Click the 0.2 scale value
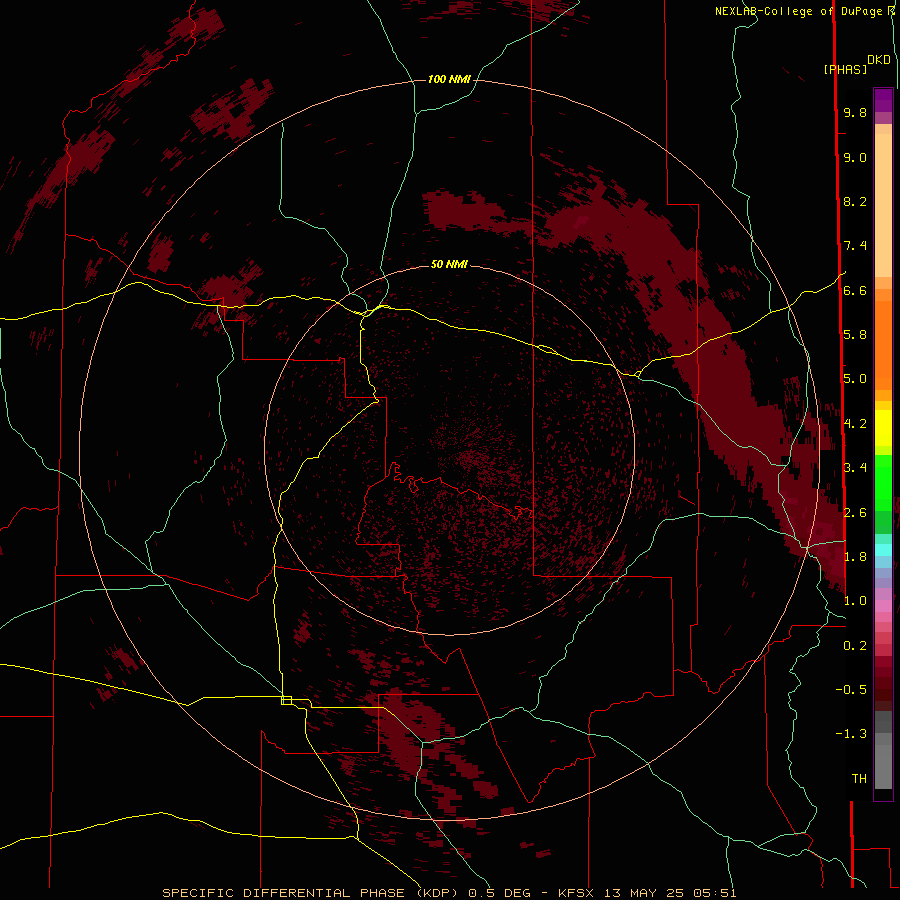Screen dimensions: 900x900 point(855,646)
